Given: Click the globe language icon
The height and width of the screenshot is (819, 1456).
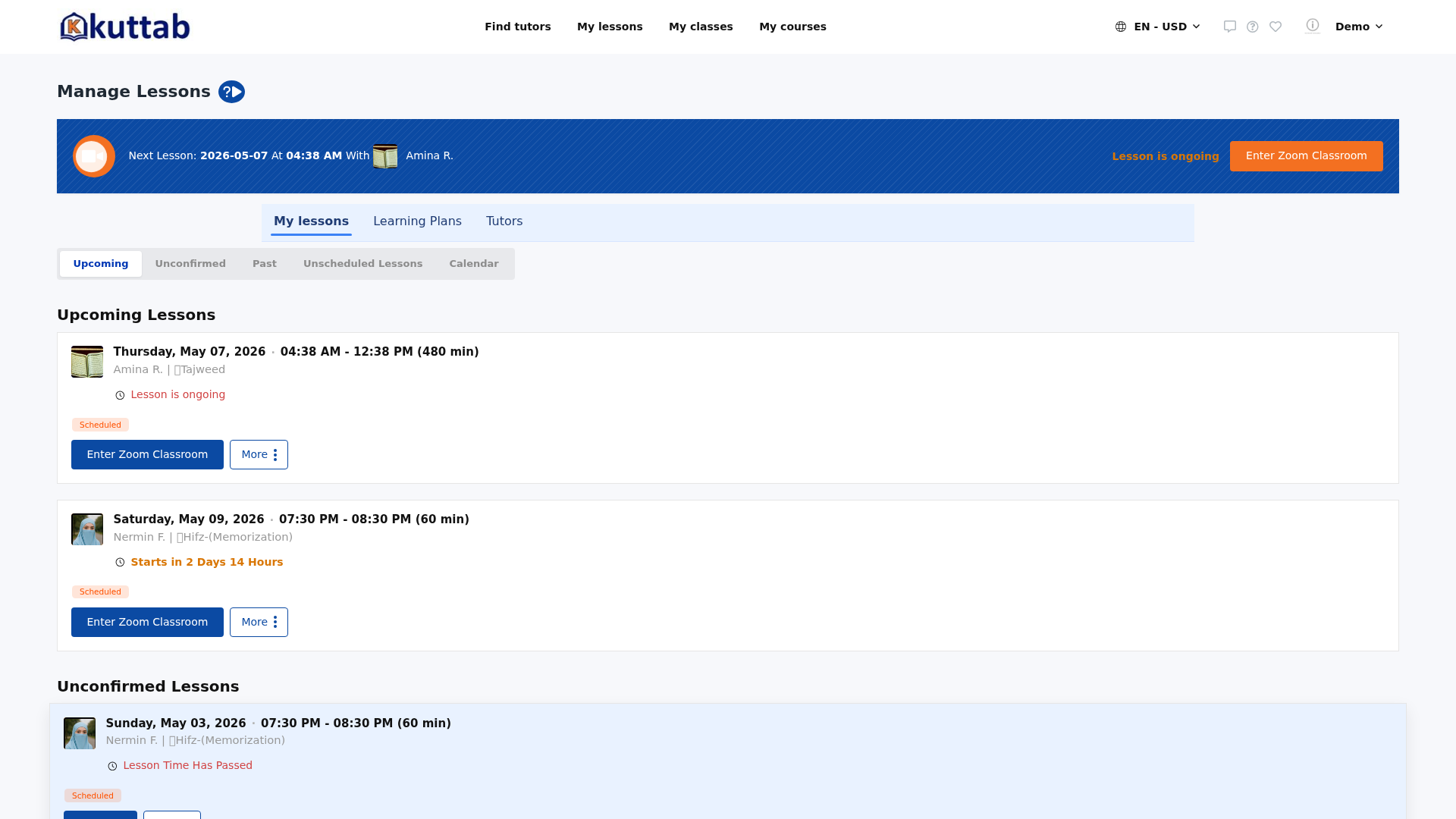Looking at the screenshot, I should pyautogui.click(x=1121, y=27).
